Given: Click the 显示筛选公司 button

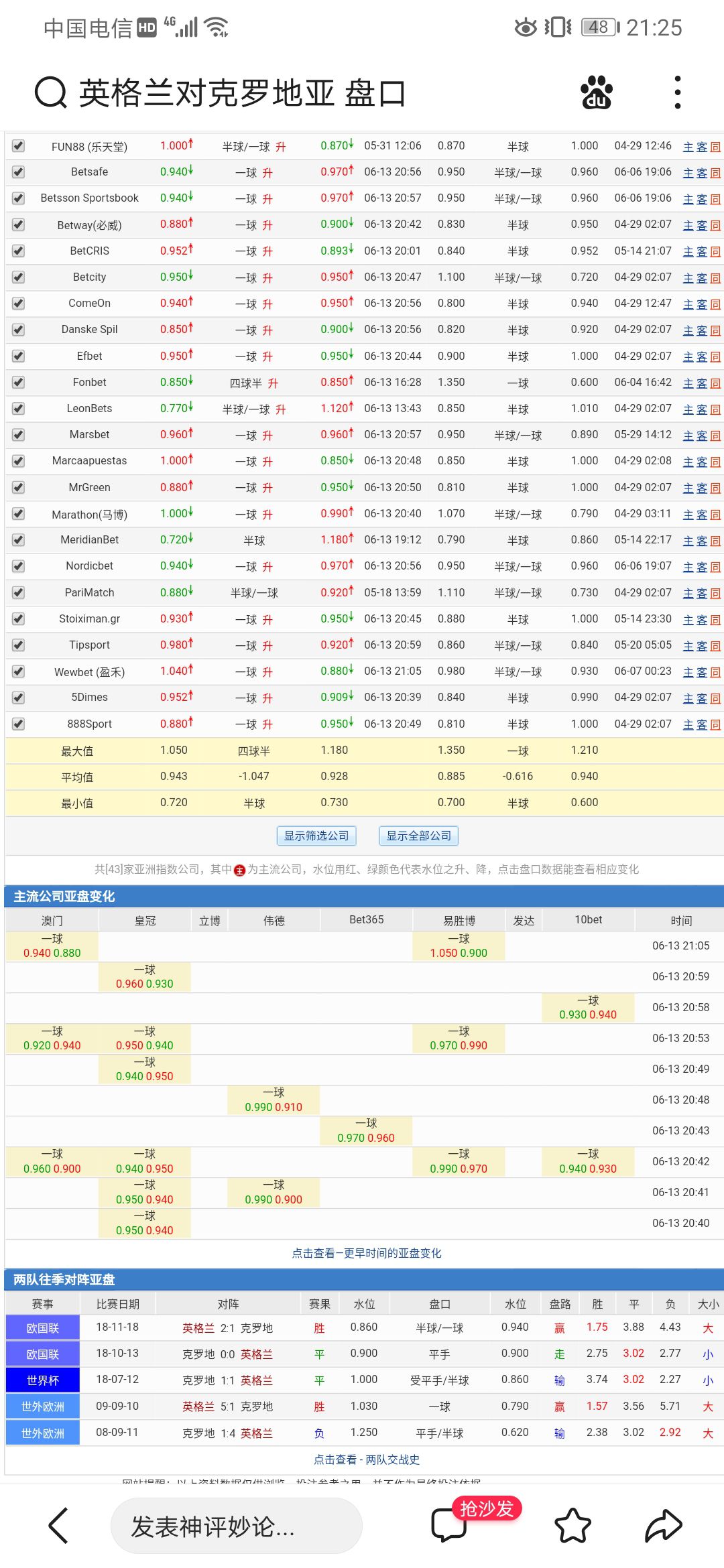Looking at the screenshot, I should pyautogui.click(x=316, y=836).
